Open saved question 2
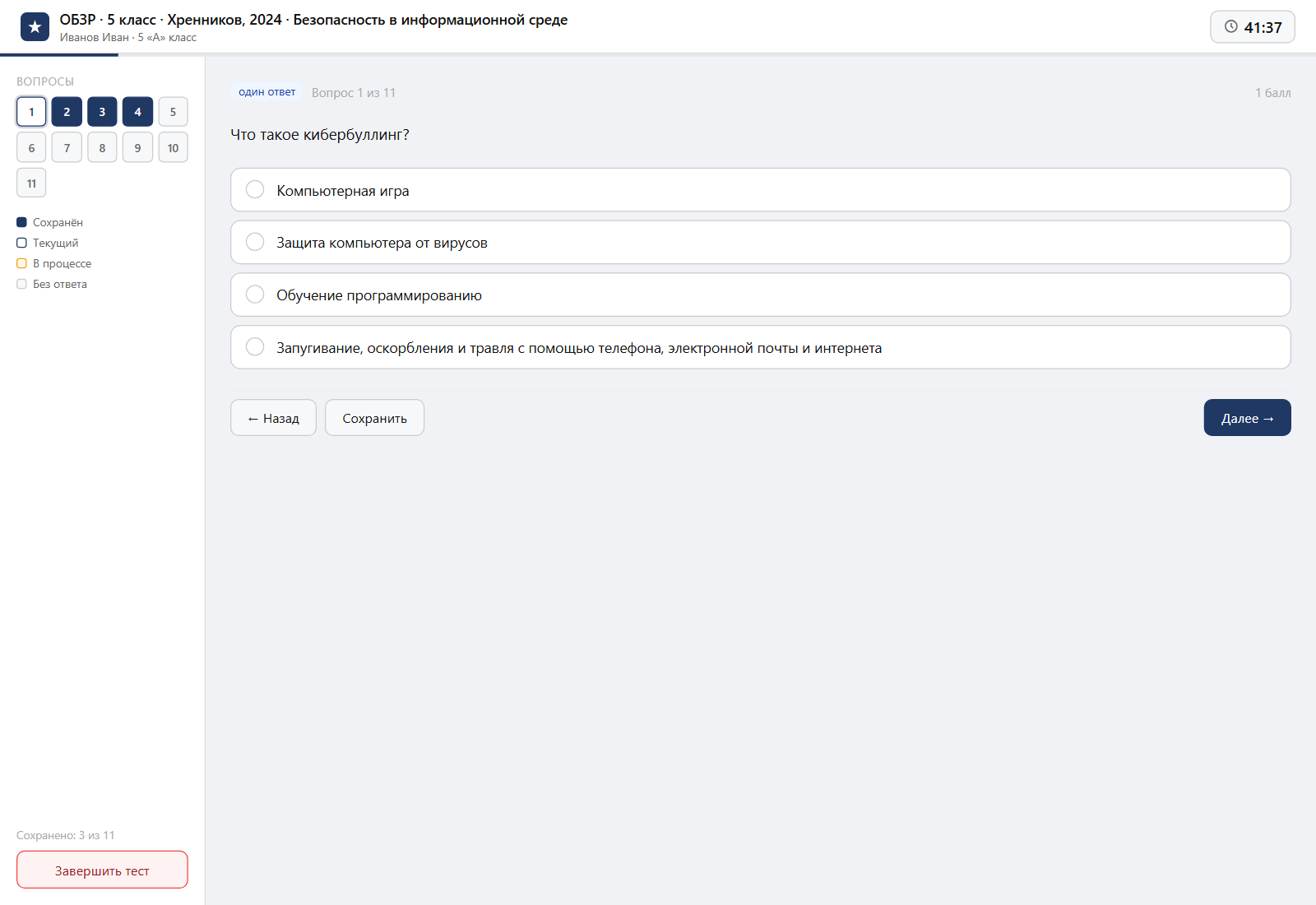The image size is (1316, 905). (67, 112)
